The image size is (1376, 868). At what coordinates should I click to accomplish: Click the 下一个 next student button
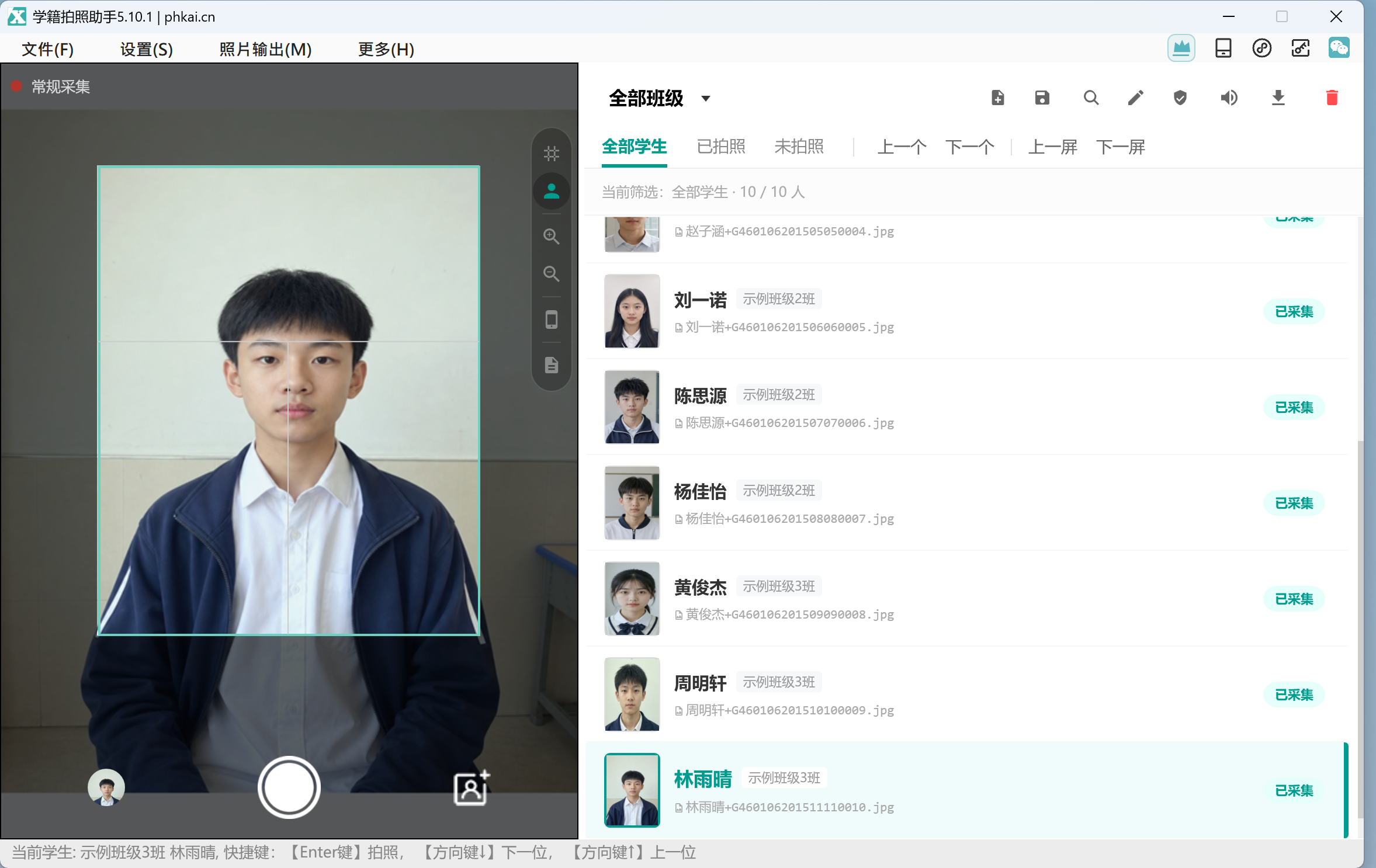pyautogui.click(x=969, y=147)
